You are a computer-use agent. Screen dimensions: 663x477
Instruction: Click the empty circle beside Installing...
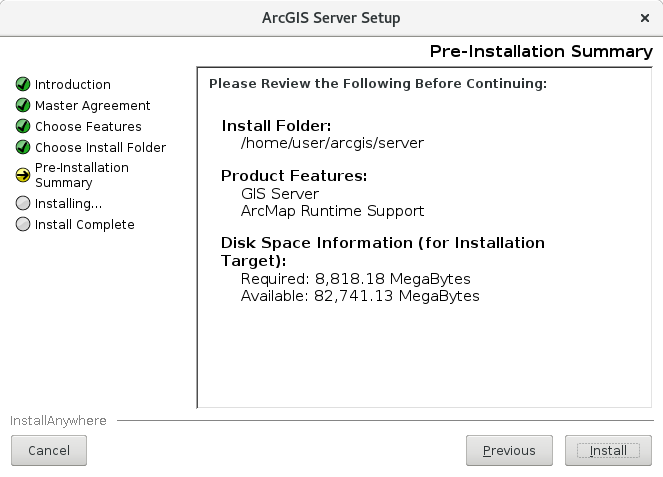pyautogui.click(x=23, y=204)
